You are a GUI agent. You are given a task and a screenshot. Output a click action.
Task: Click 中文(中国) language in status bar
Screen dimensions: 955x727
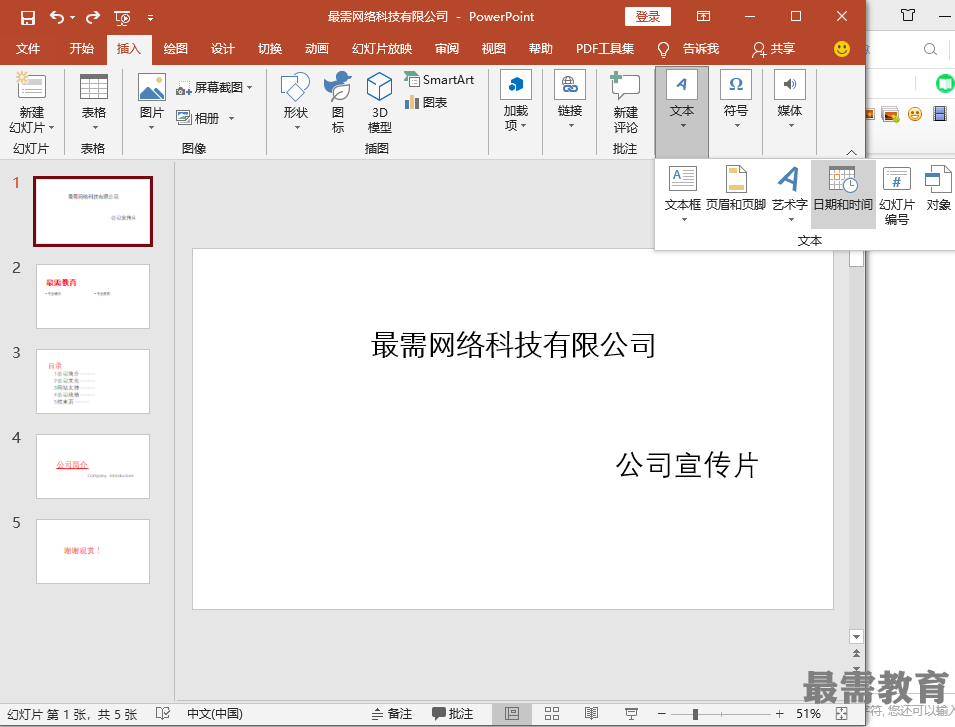point(214,714)
